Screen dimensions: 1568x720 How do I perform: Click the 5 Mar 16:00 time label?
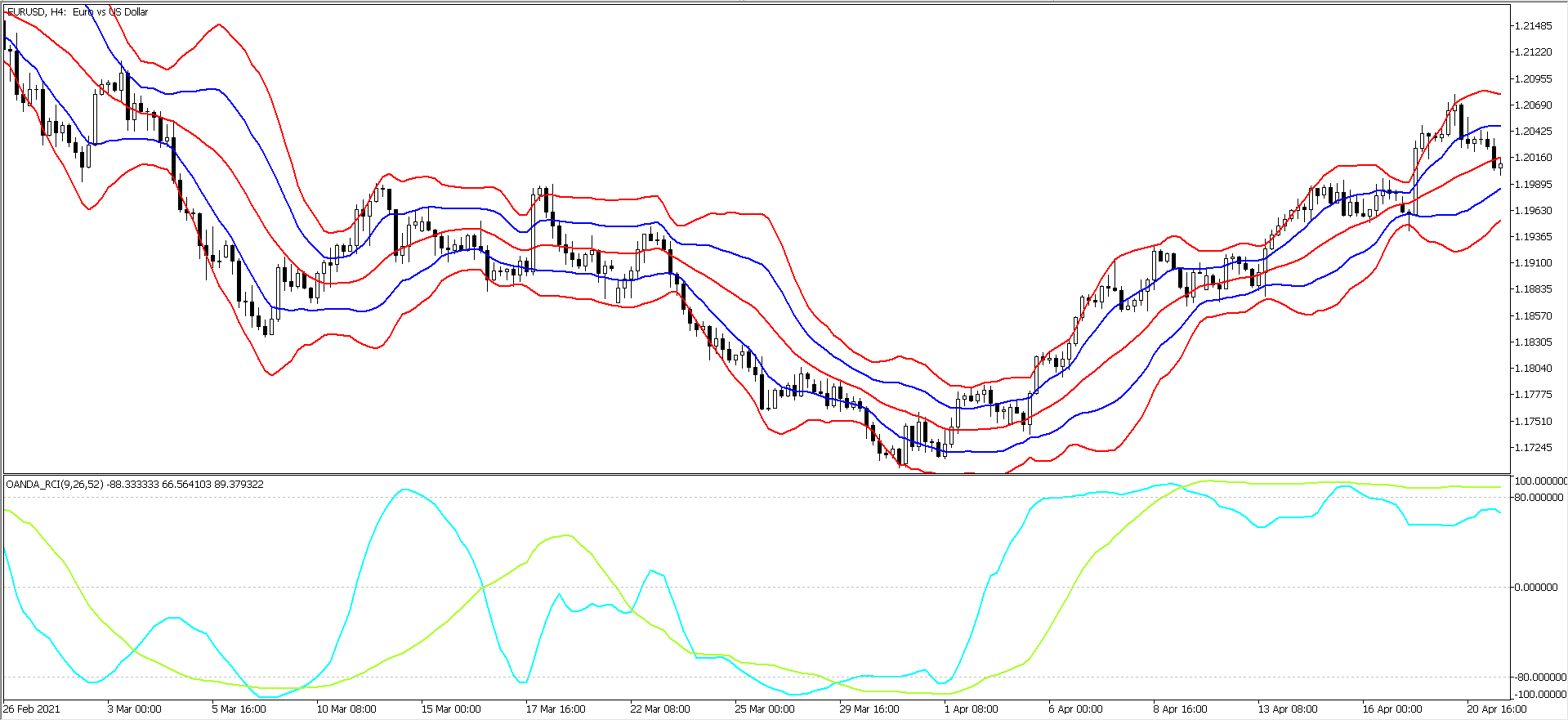click(239, 709)
